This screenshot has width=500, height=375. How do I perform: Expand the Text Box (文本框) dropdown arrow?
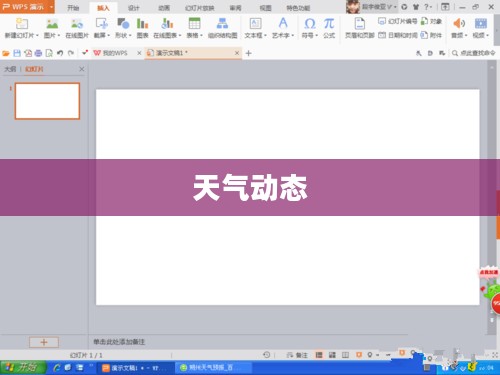[266, 35]
